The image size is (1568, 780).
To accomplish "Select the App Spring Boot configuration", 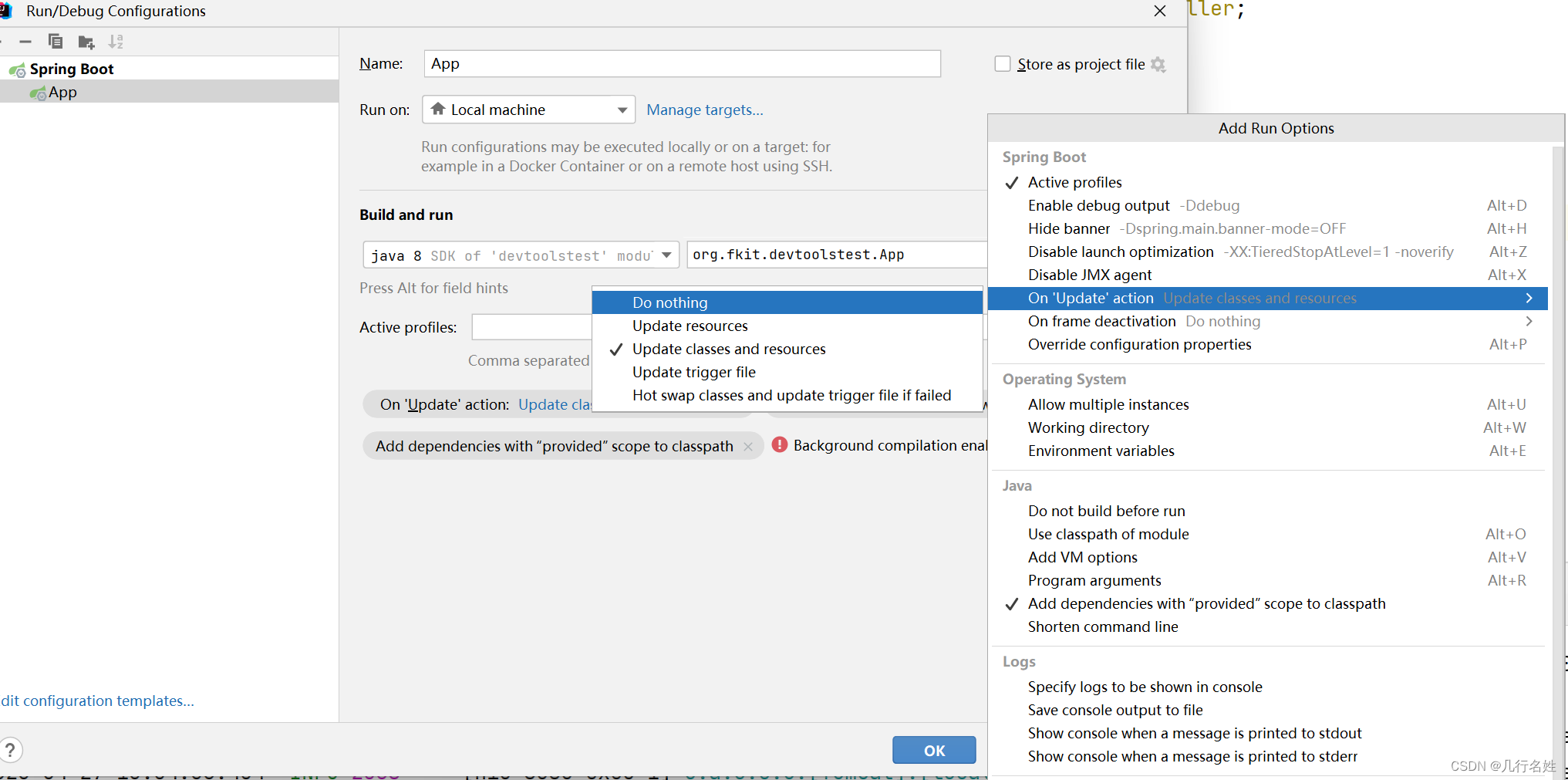I will [62, 92].
